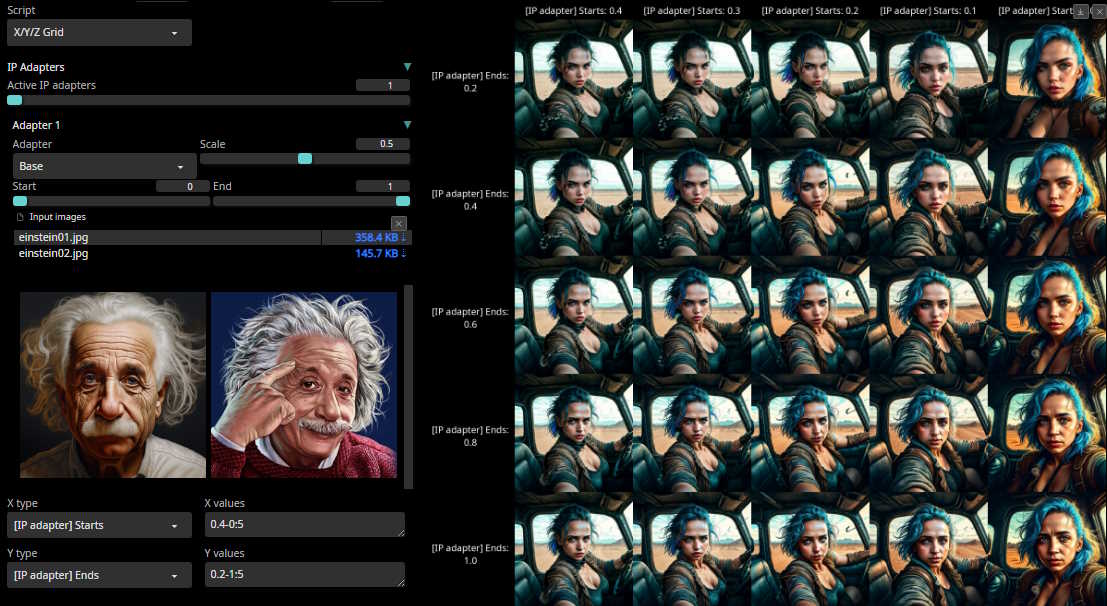The image size is (1107, 606).
Task: Close the output image preview
Action: (1097, 11)
